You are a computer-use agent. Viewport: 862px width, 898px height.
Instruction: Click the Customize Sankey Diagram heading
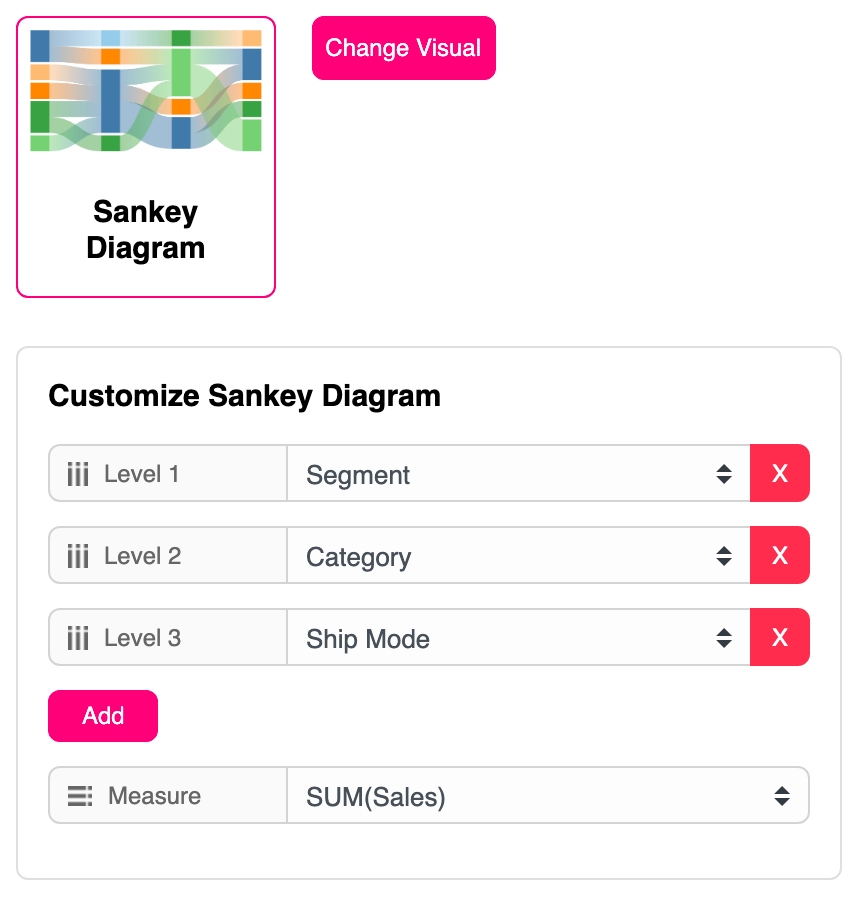tap(244, 396)
